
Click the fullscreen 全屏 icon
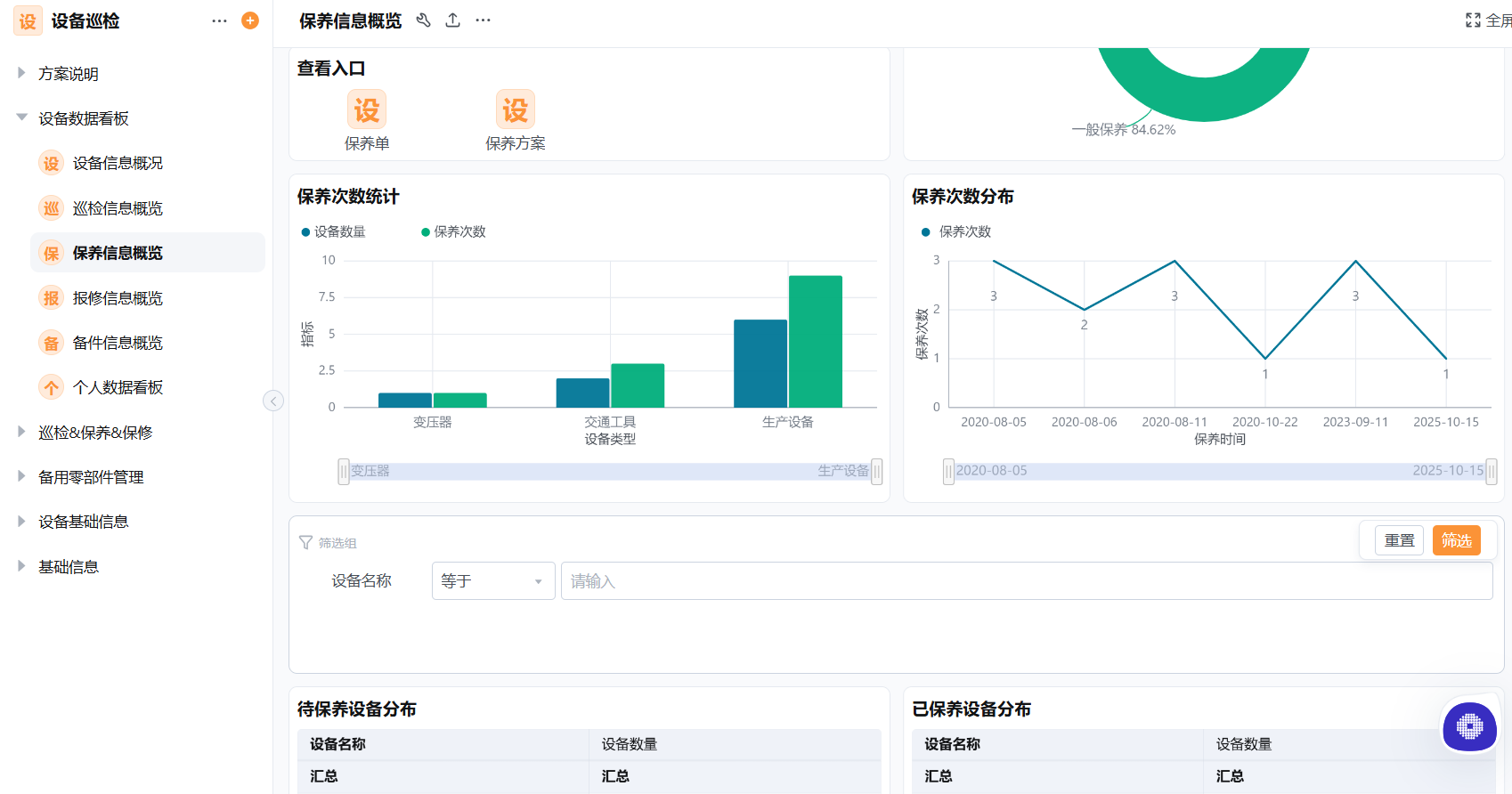click(x=1473, y=20)
